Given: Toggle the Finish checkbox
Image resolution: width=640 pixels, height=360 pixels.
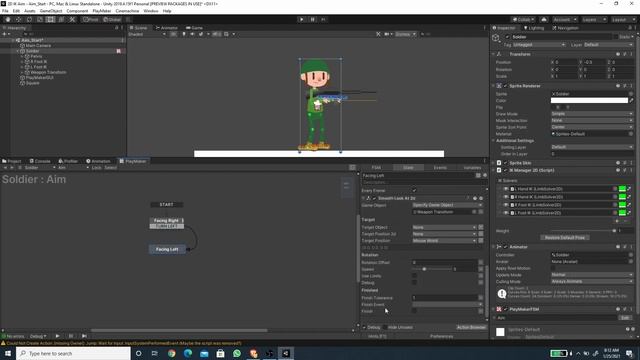Looking at the screenshot, I should (x=414, y=311).
